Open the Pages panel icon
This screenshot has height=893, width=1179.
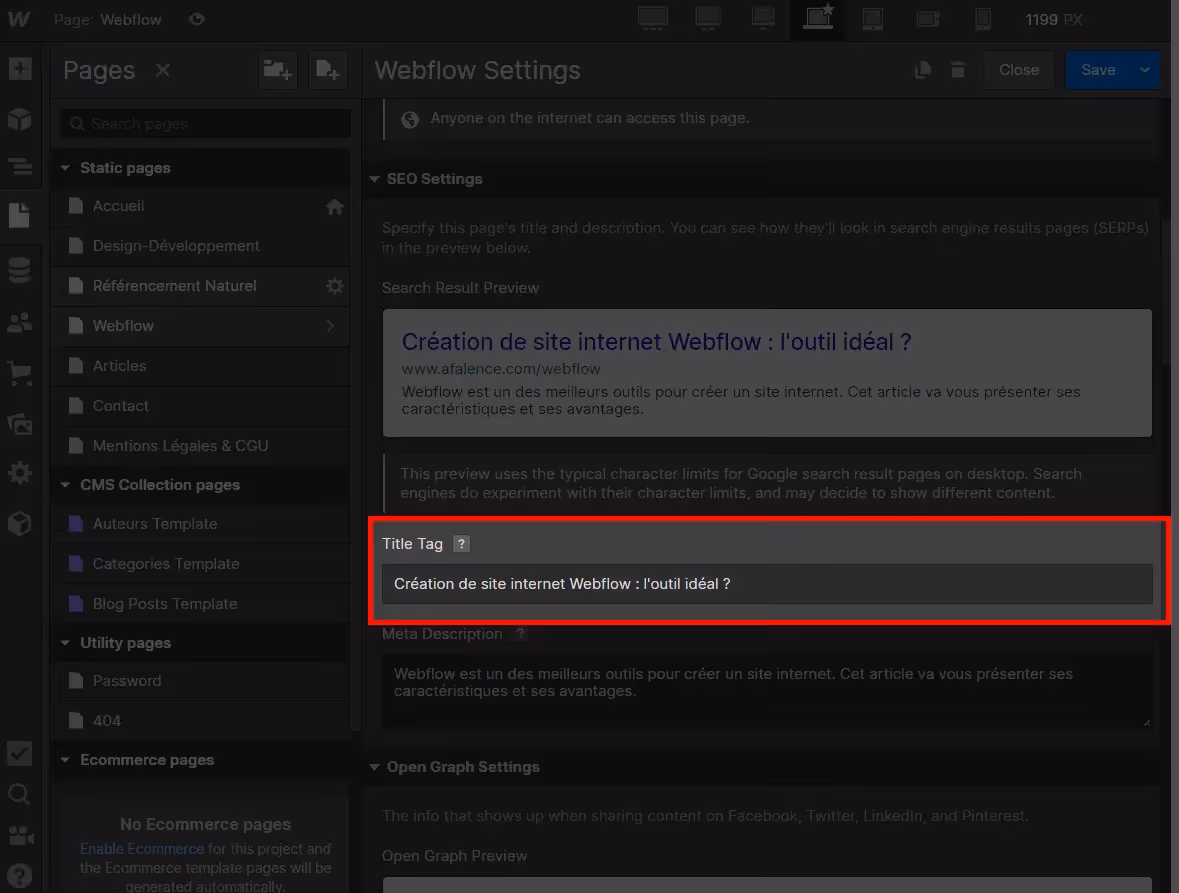[20, 215]
